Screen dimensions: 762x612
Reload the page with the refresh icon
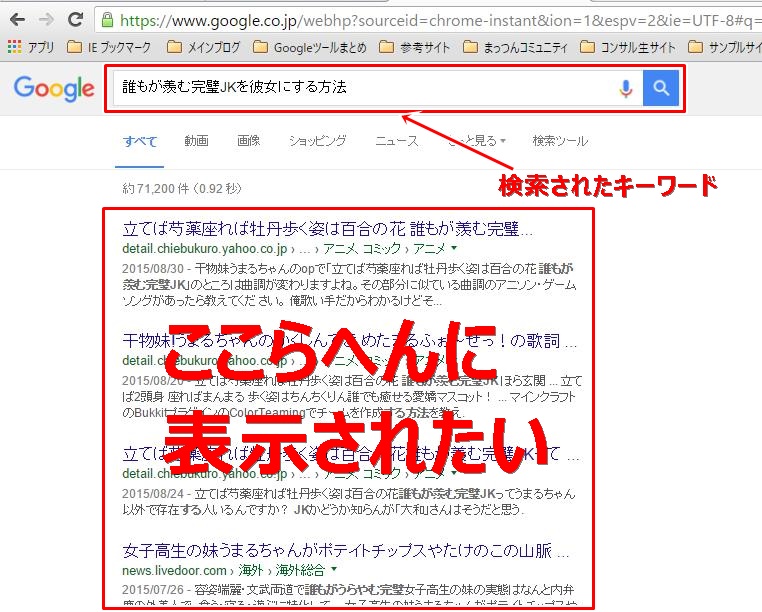[75, 20]
